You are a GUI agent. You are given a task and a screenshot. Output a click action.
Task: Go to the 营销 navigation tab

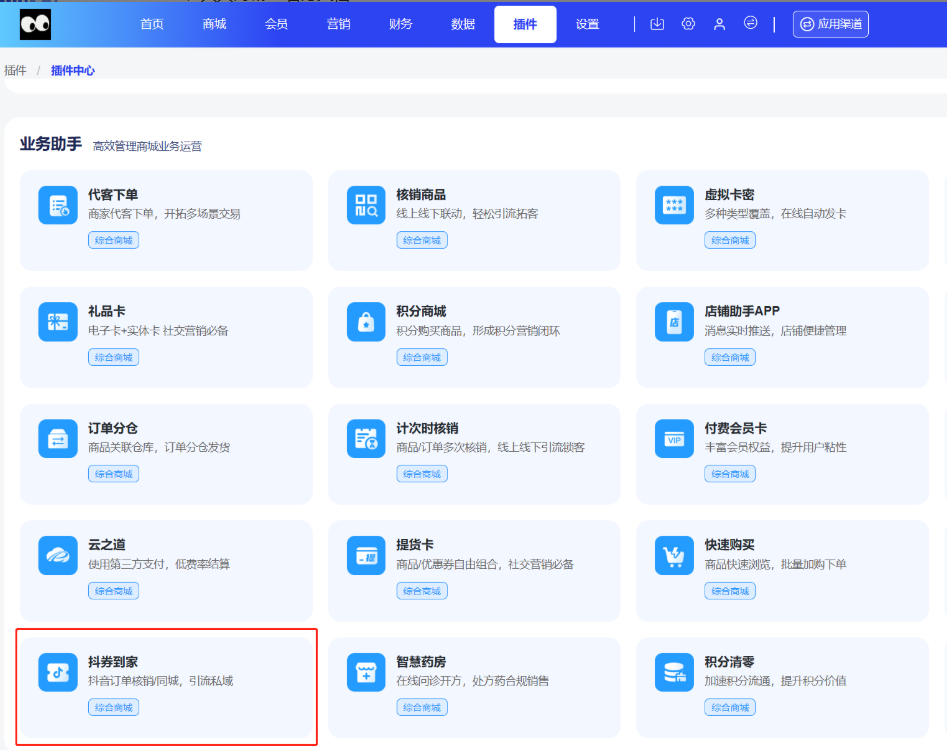point(339,24)
